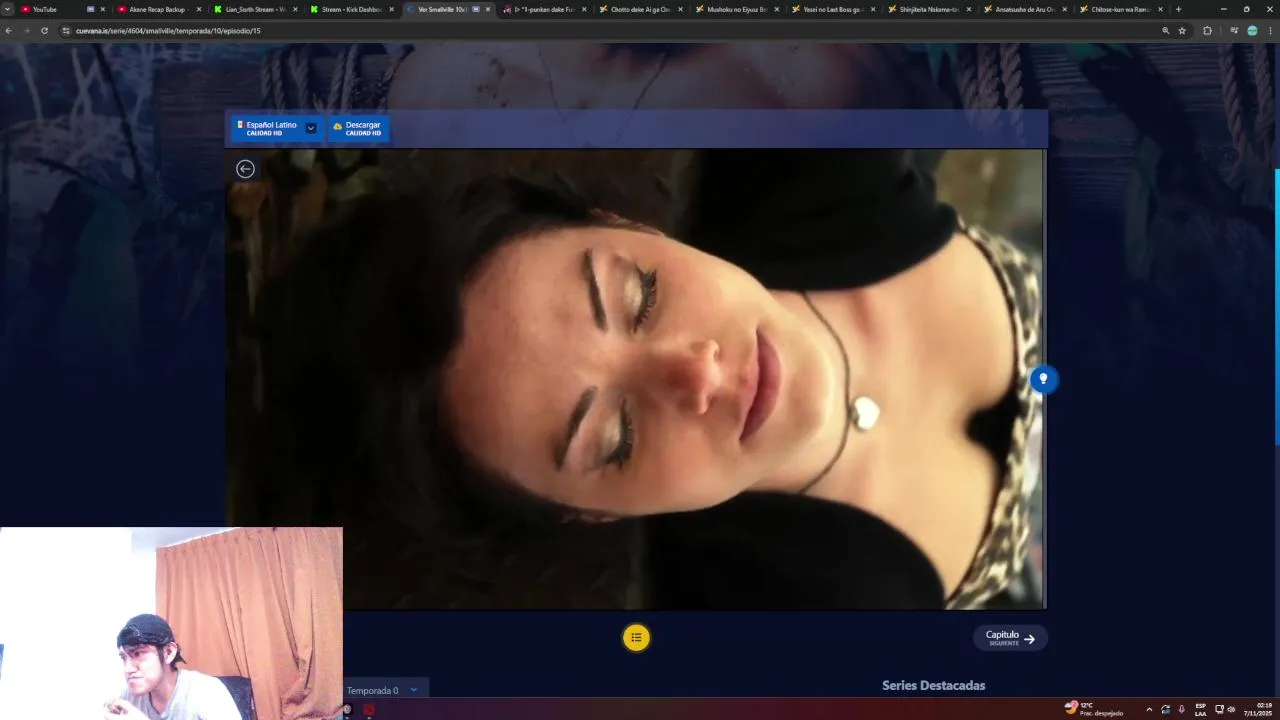The width and height of the screenshot is (1280, 720).
Task: Open the volume speaker tray icon
Action: 1231,709
